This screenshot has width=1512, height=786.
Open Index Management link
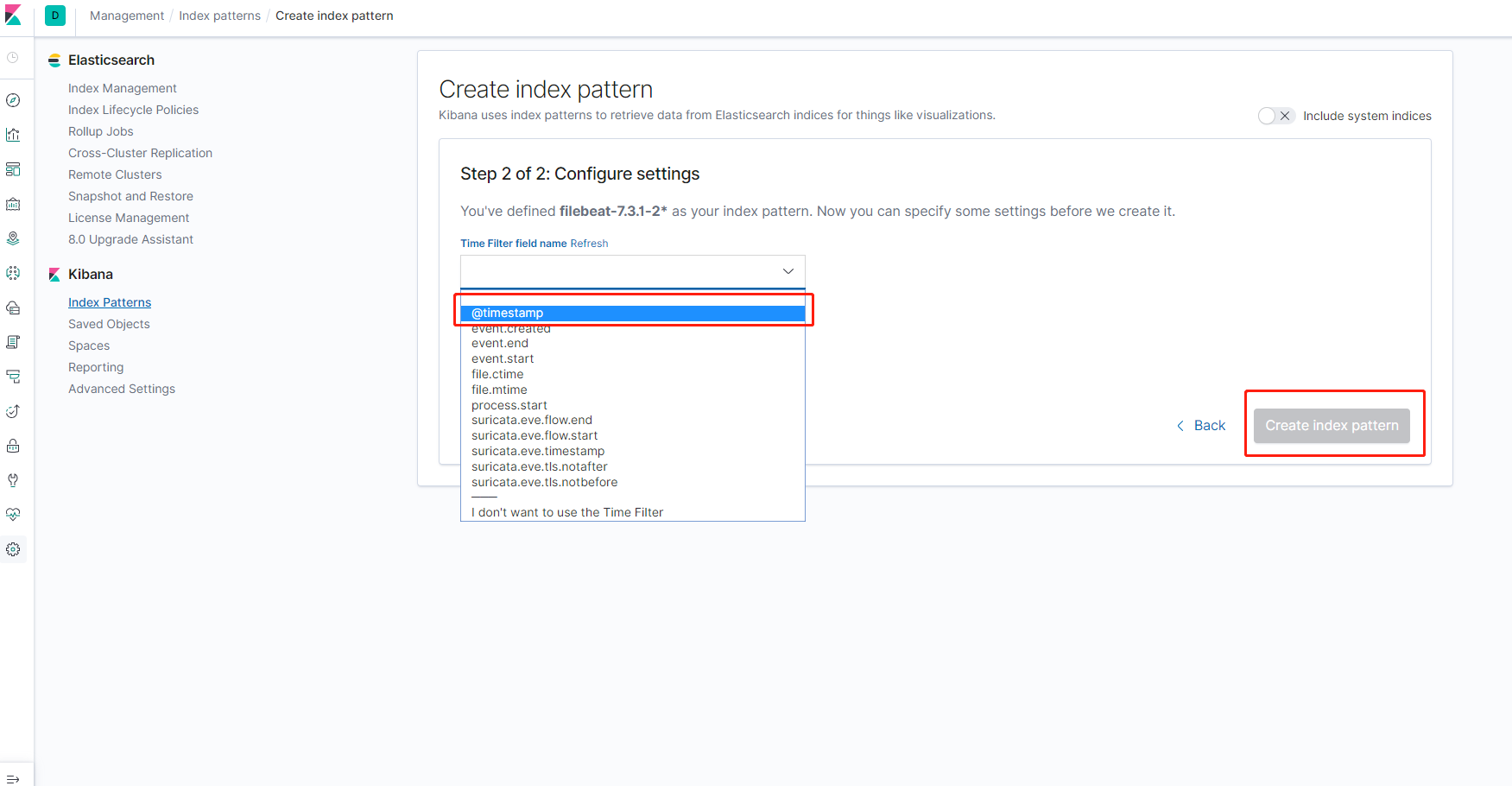point(123,88)
